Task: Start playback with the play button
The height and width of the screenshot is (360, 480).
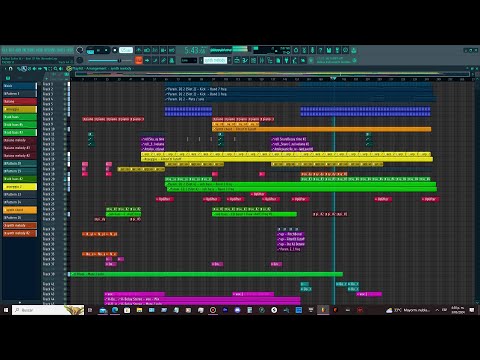Action: point(98,50)
